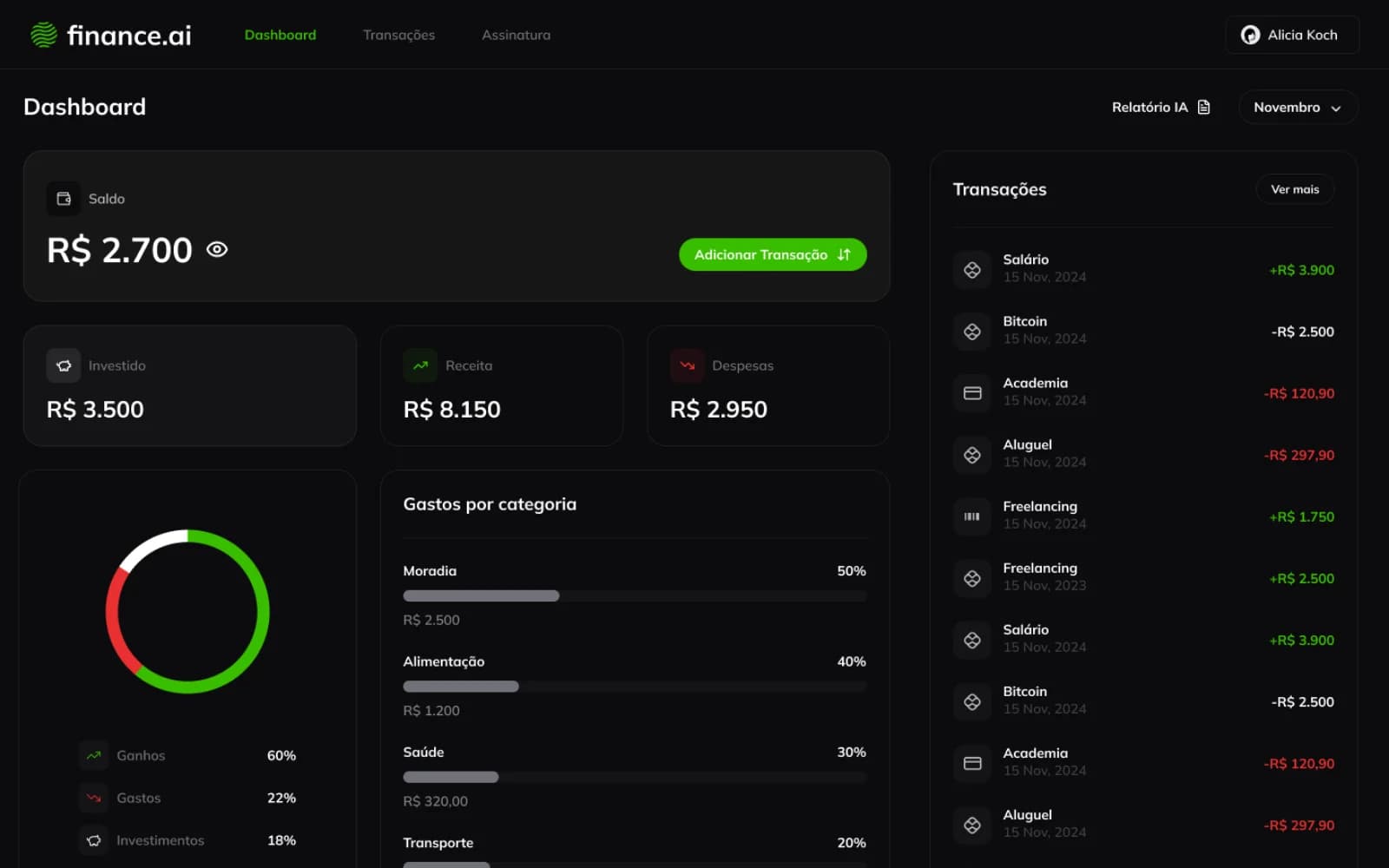This screenshot has height=868, width=1389.
Task: Click the green trending-up icon on Receita card
Action: coord(420,365)
